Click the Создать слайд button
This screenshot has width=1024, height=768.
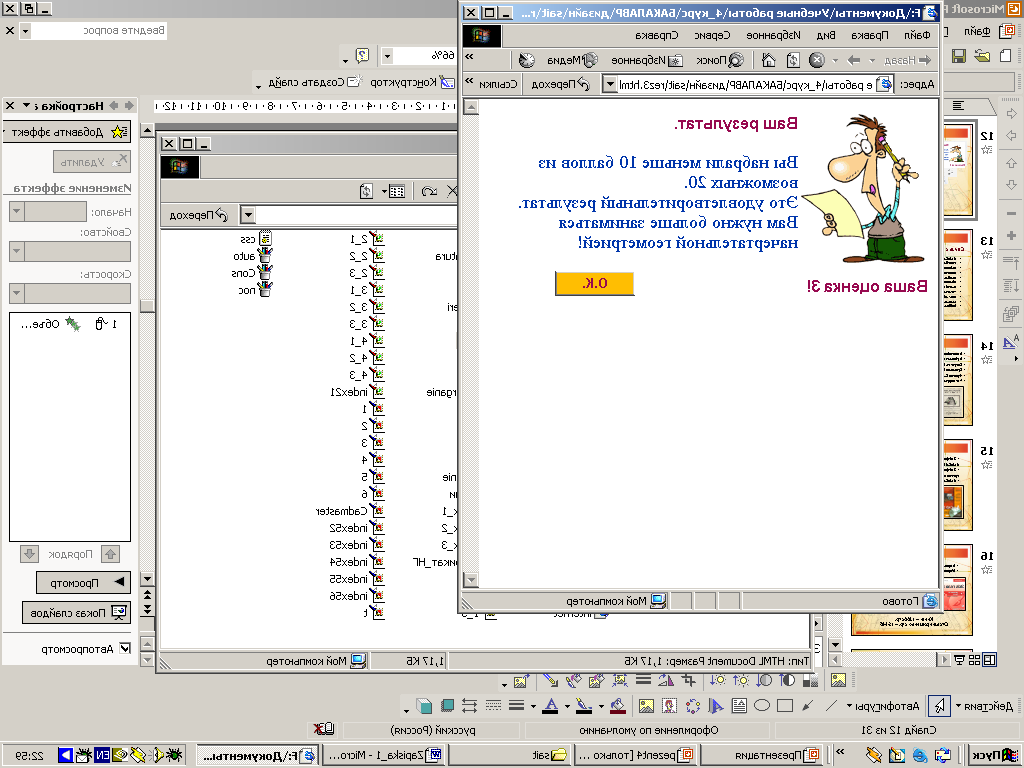coord(315,82)
